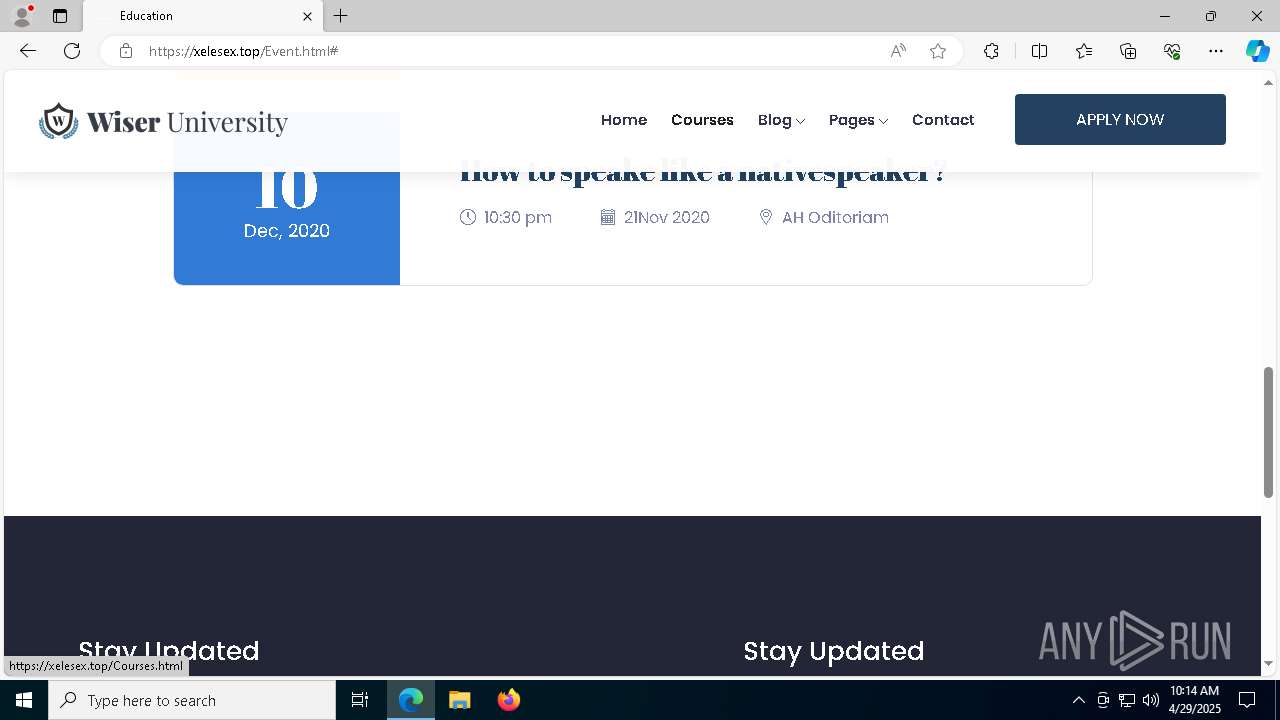Click the calendar icon beside 21Nov 2020

point(607,217)
